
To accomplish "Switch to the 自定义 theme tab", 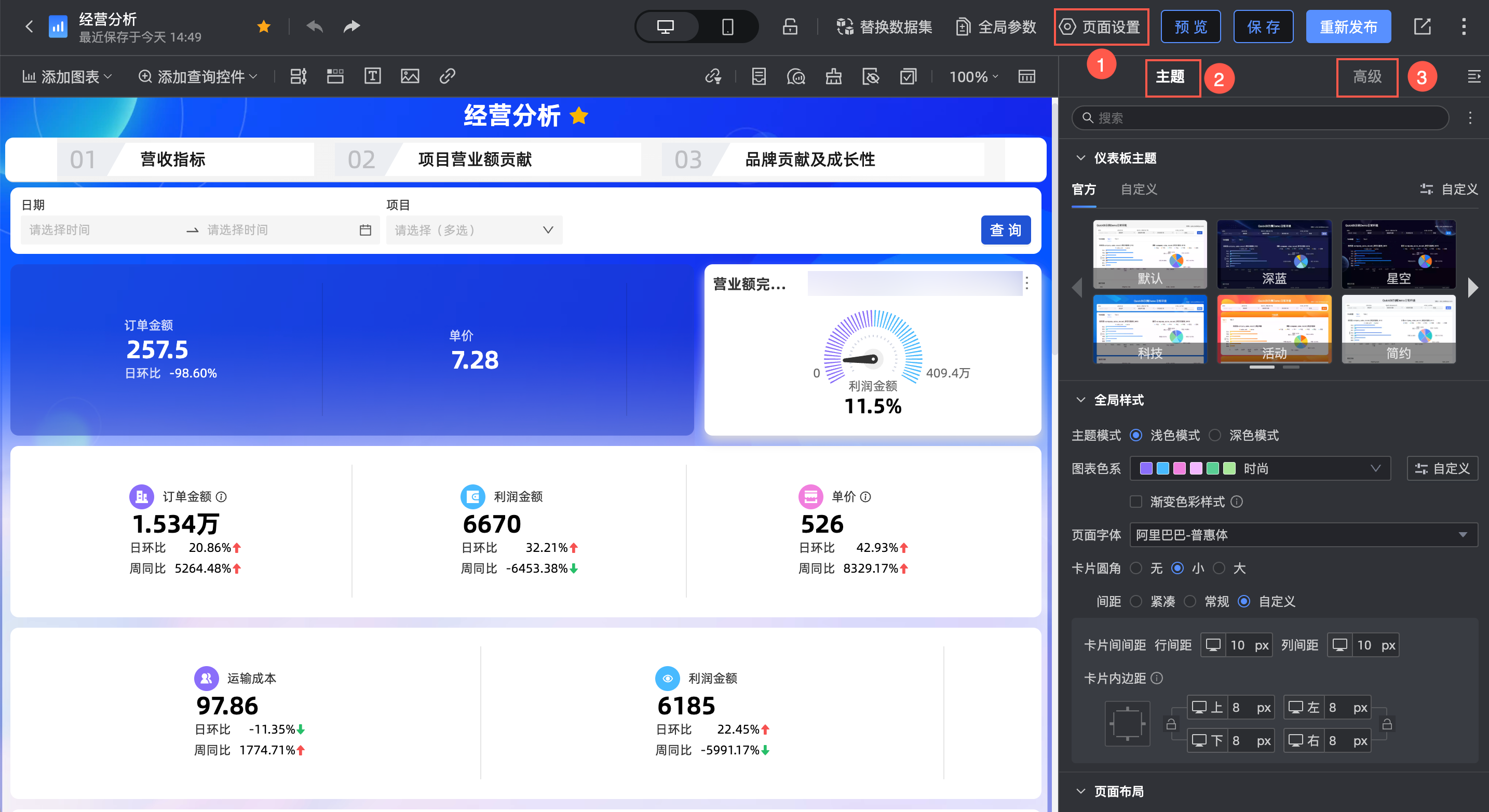I will [1138, 190].
